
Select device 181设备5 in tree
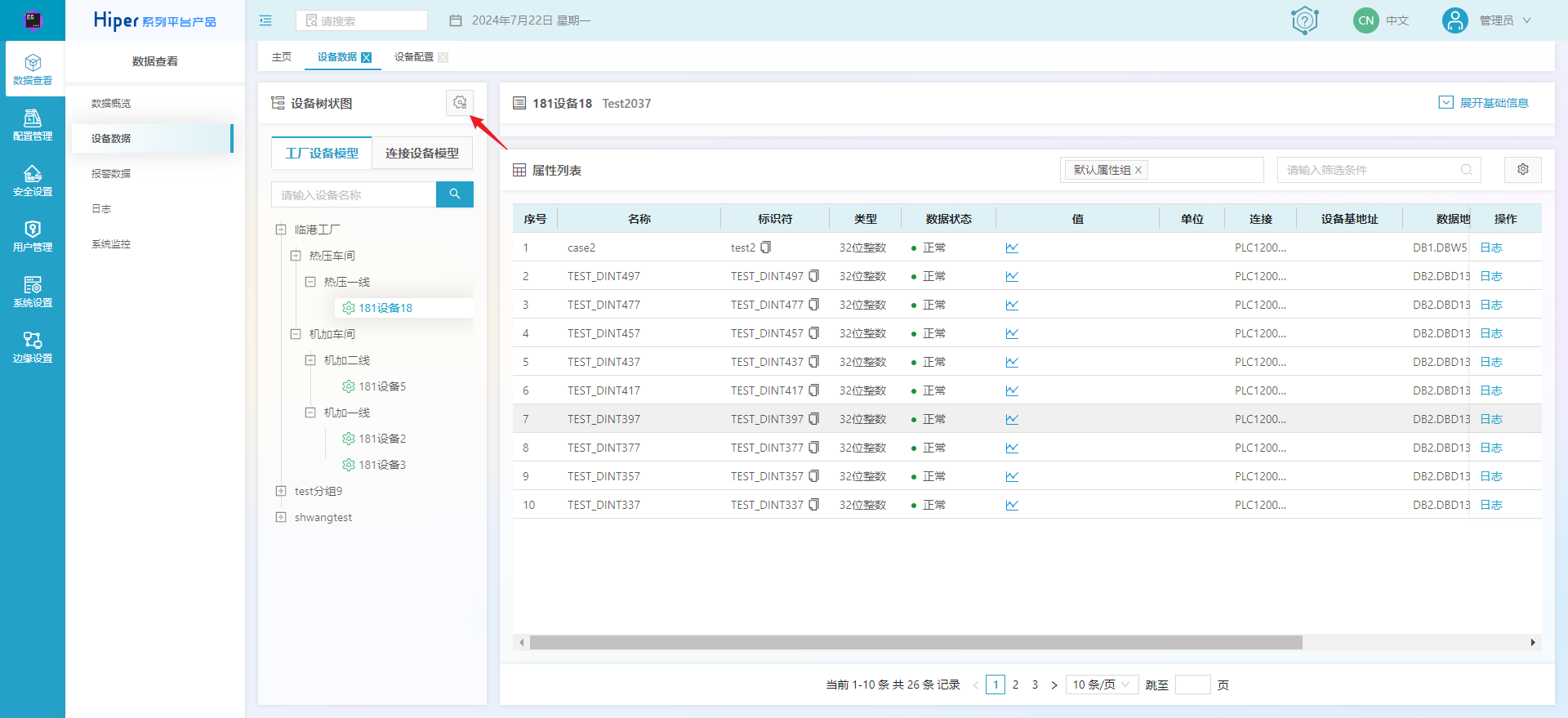point(382,386)
